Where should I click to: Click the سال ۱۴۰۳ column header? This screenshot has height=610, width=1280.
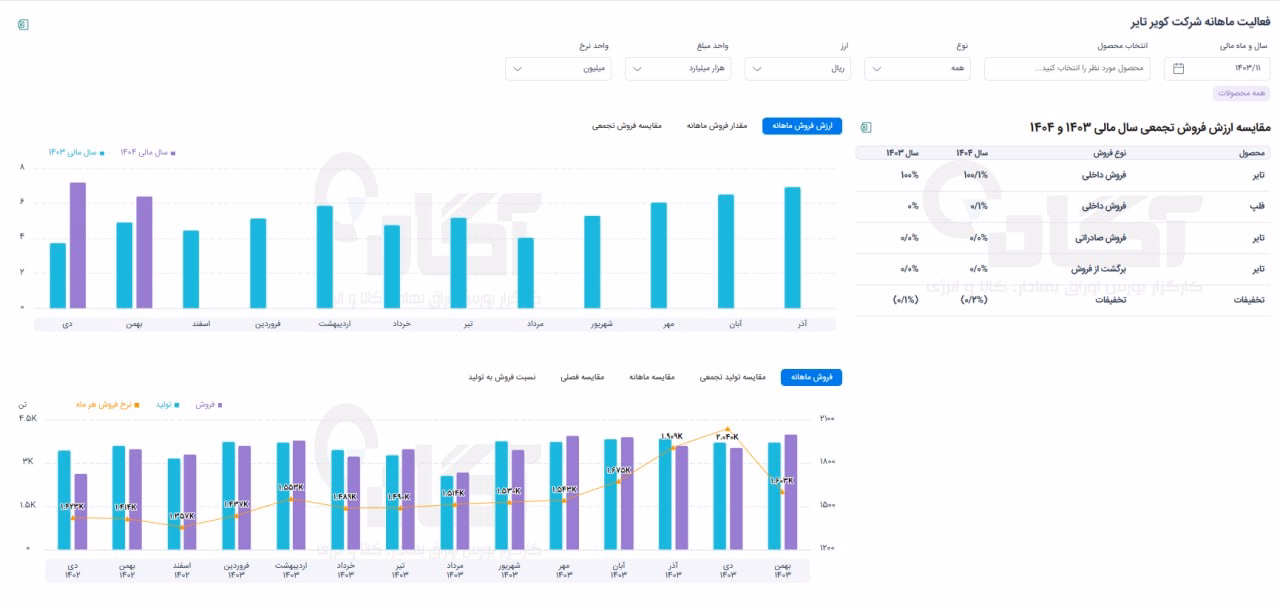click(x=902, y=153)
